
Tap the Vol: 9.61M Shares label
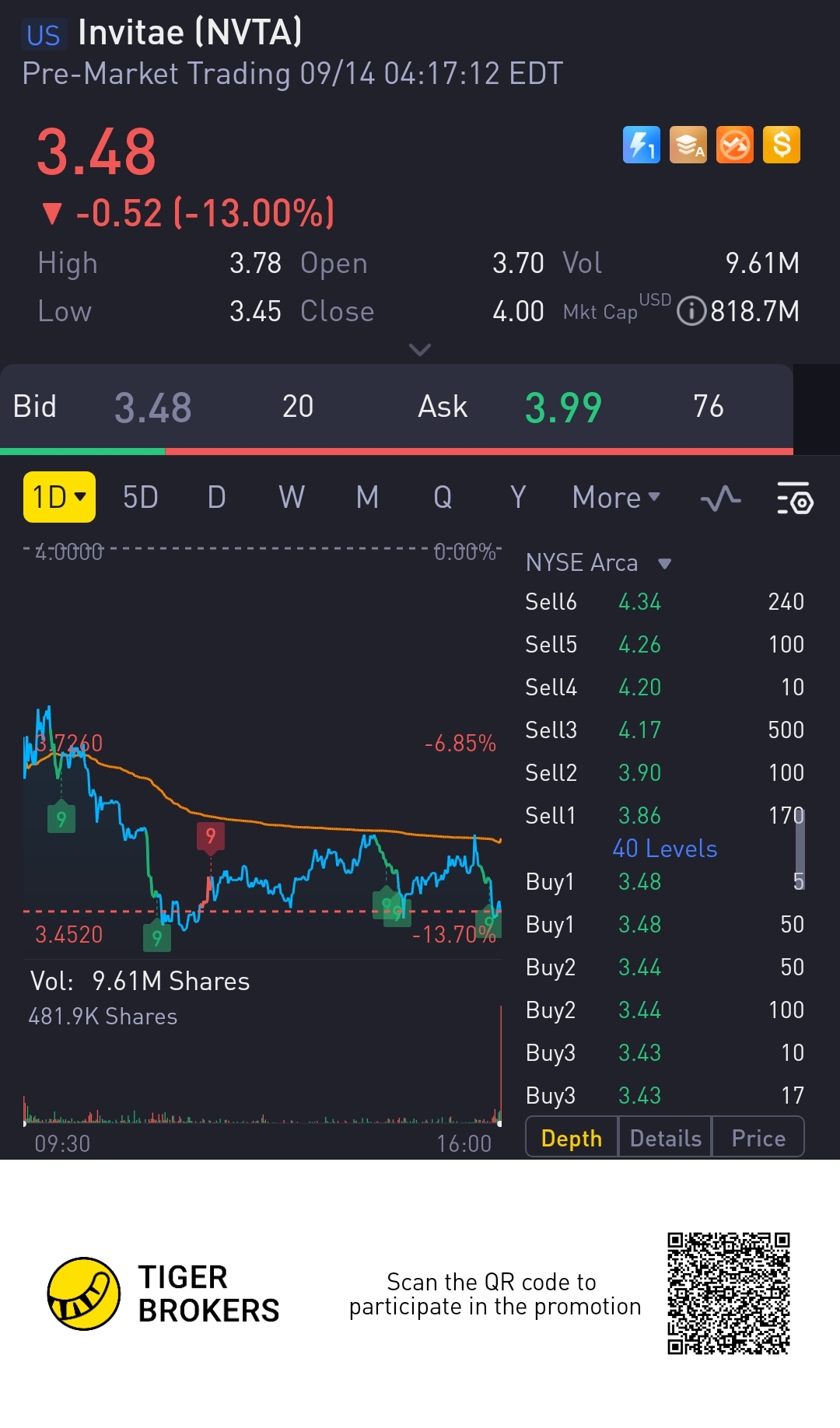[140, 981]
